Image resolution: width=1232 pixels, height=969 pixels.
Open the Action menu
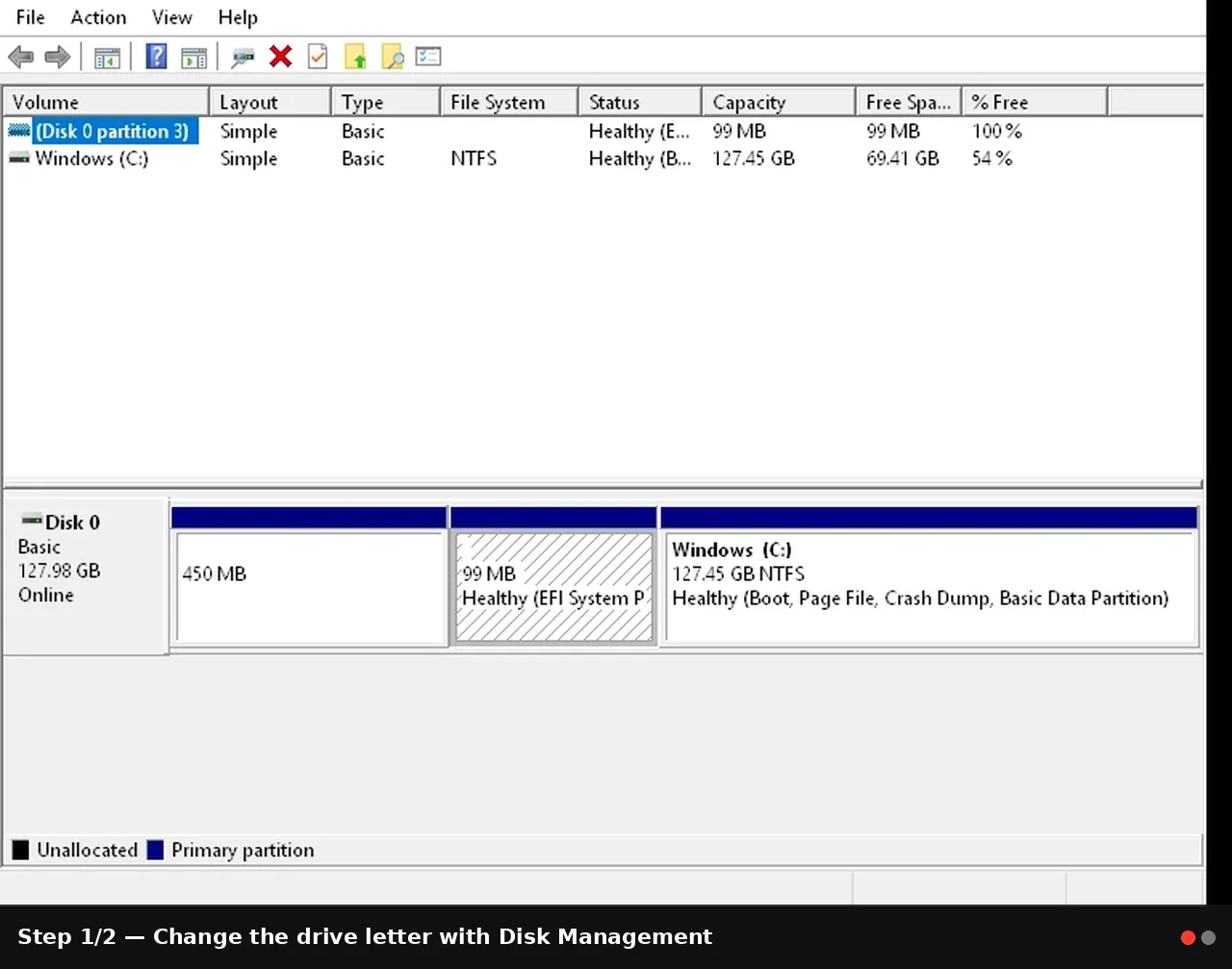coord(98,17)
